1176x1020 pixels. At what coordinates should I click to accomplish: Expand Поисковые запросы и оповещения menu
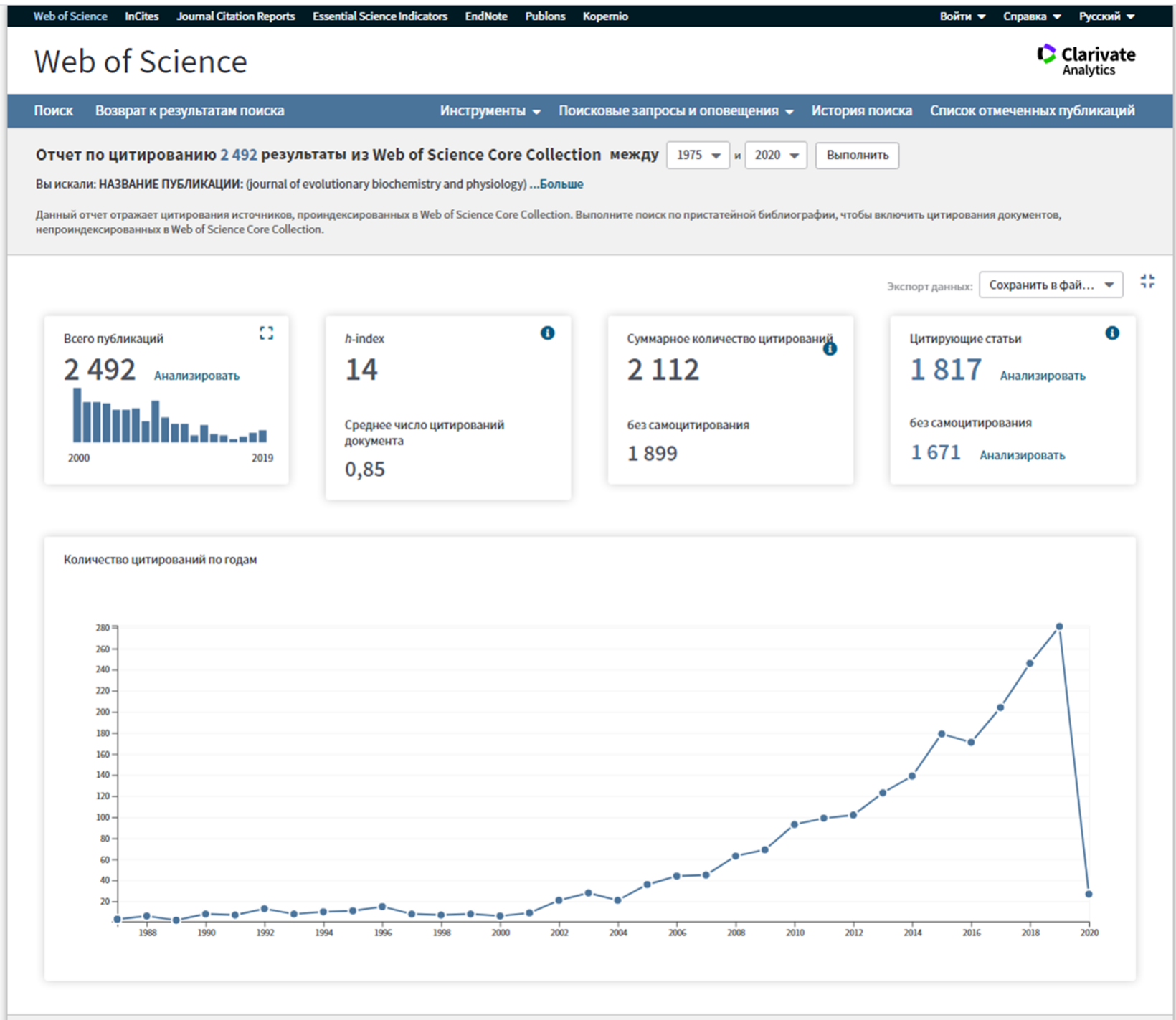pos(675,110)
